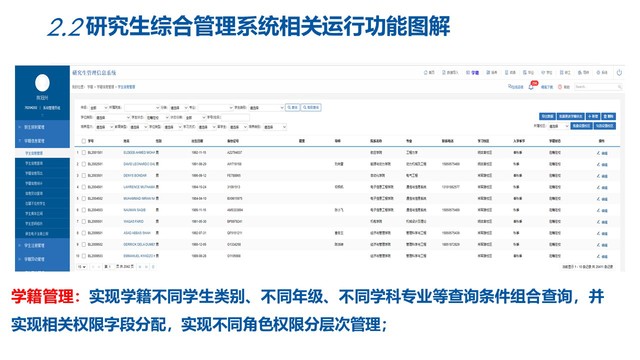
Task: Open the dropdown left of the blue batch buttons
Action: click(558, 126)
